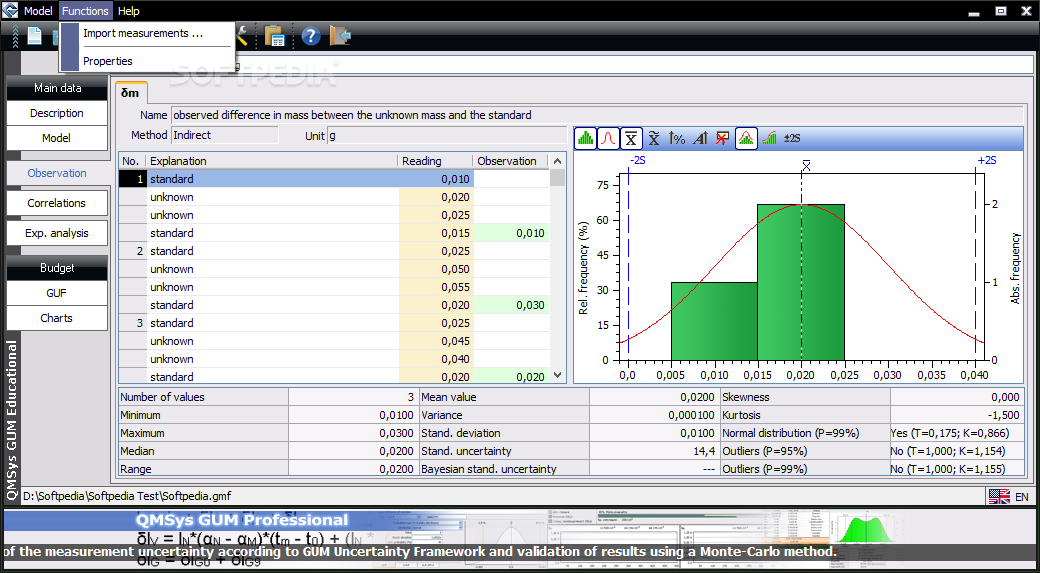Image resolution: width=1040 pixels, height=573 pixels.
Task: Click the Unit field showing g
Action: click(x=448, y=135)
